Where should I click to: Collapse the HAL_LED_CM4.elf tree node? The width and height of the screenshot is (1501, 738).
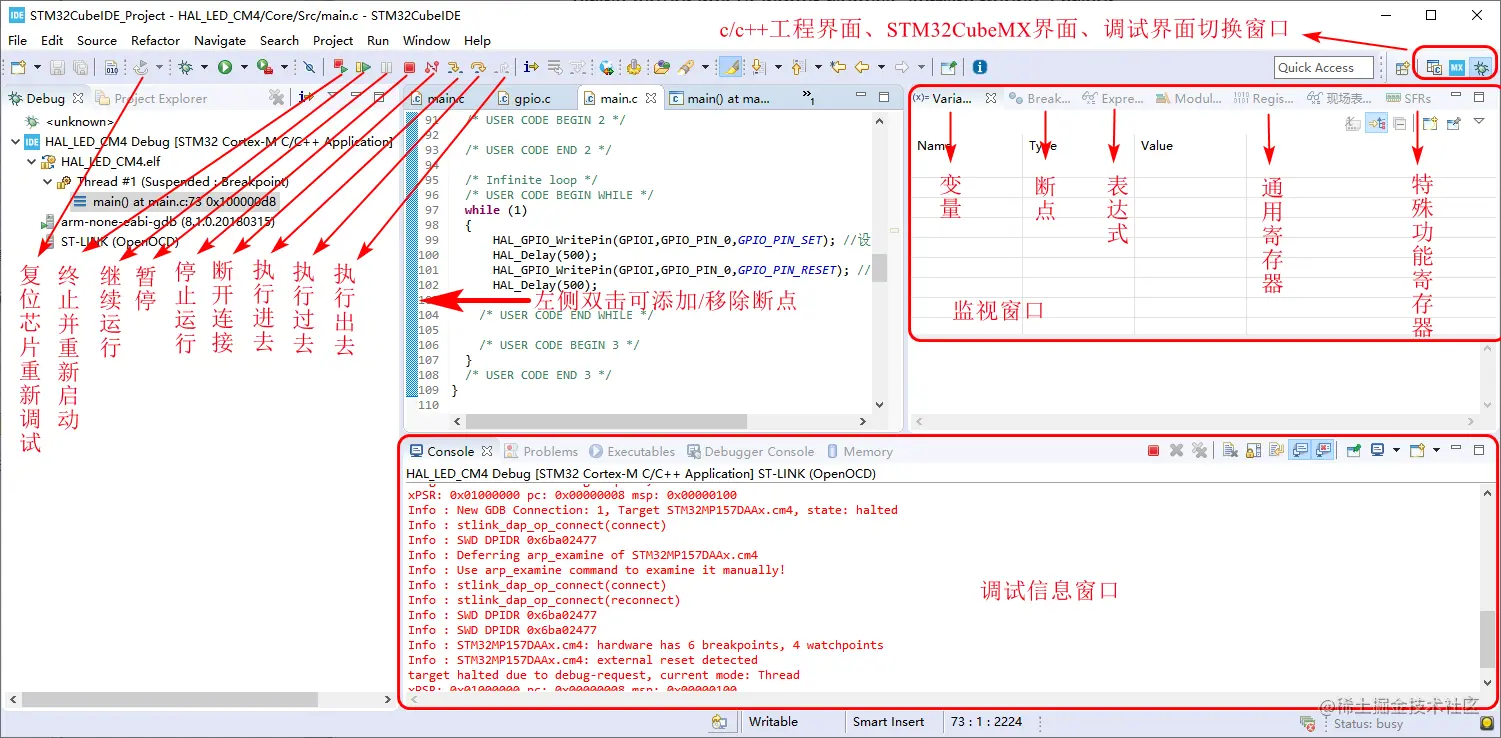(31, 162)
